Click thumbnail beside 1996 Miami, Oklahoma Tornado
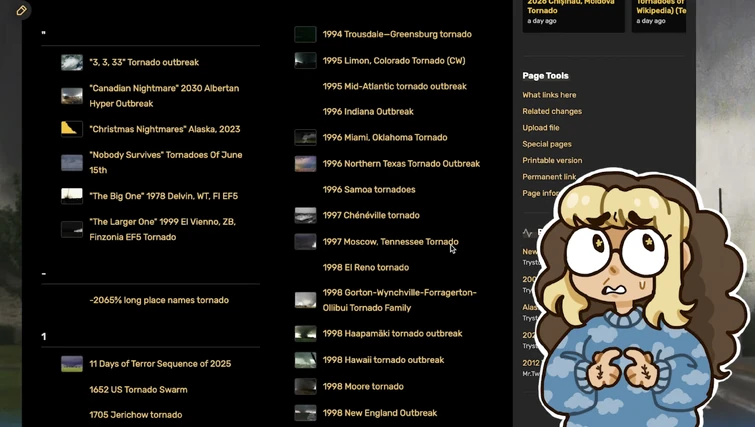The height and width of the screenshot is (427, 755). coord(305,137)
